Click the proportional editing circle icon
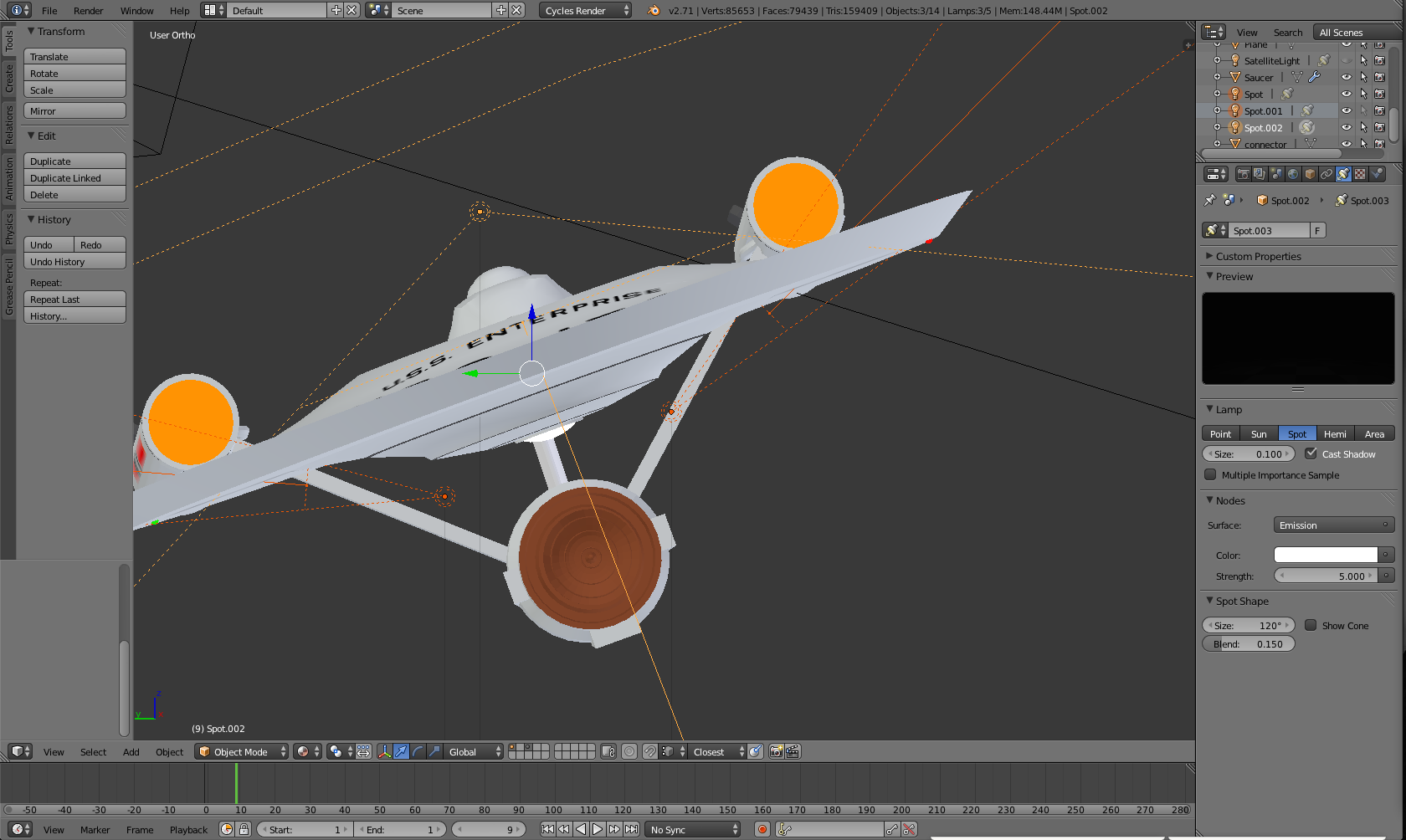 tap(629, 751)
